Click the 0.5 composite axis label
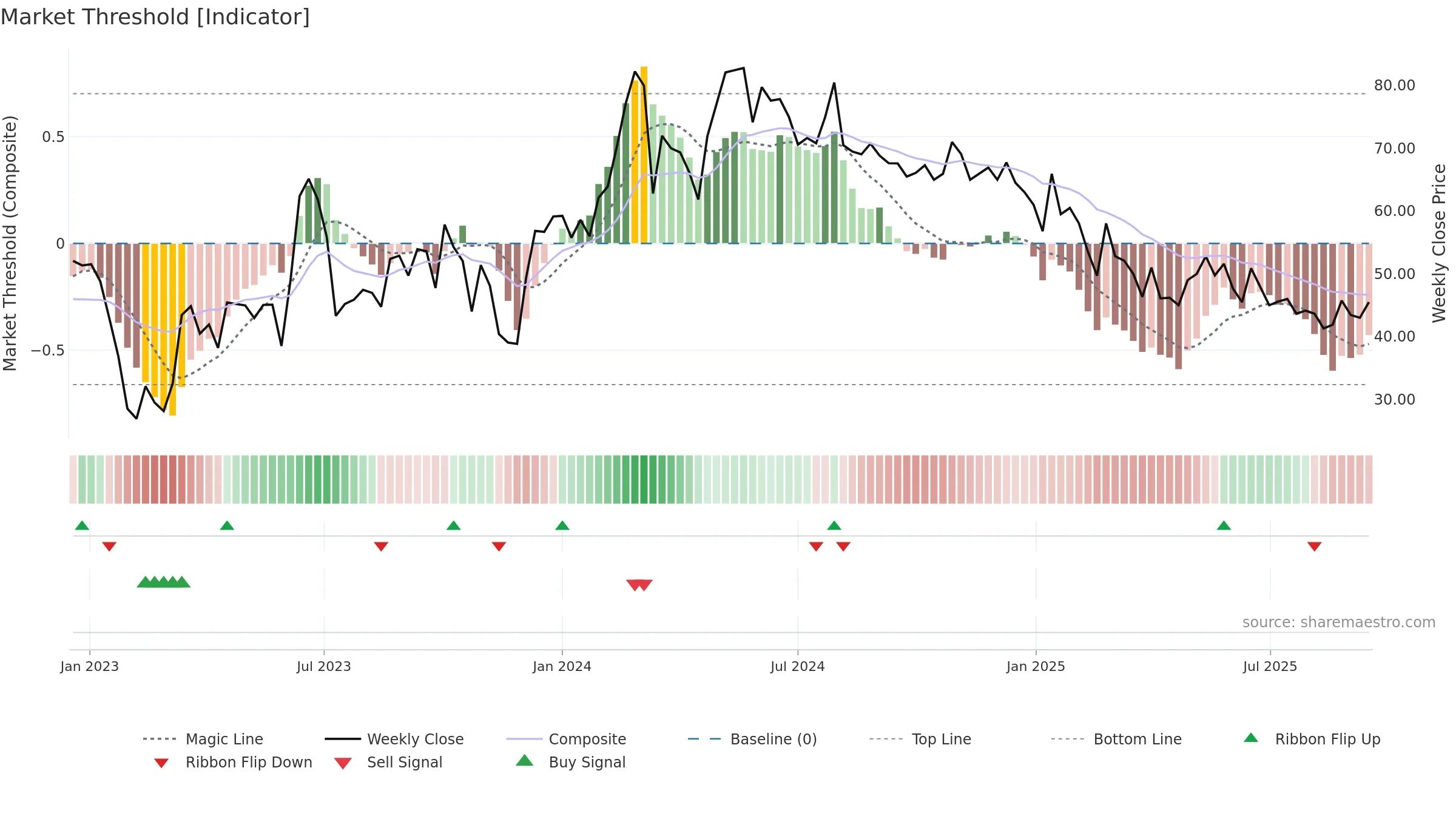The height and width of the screenshot is (819, 1456). point(53,137)
